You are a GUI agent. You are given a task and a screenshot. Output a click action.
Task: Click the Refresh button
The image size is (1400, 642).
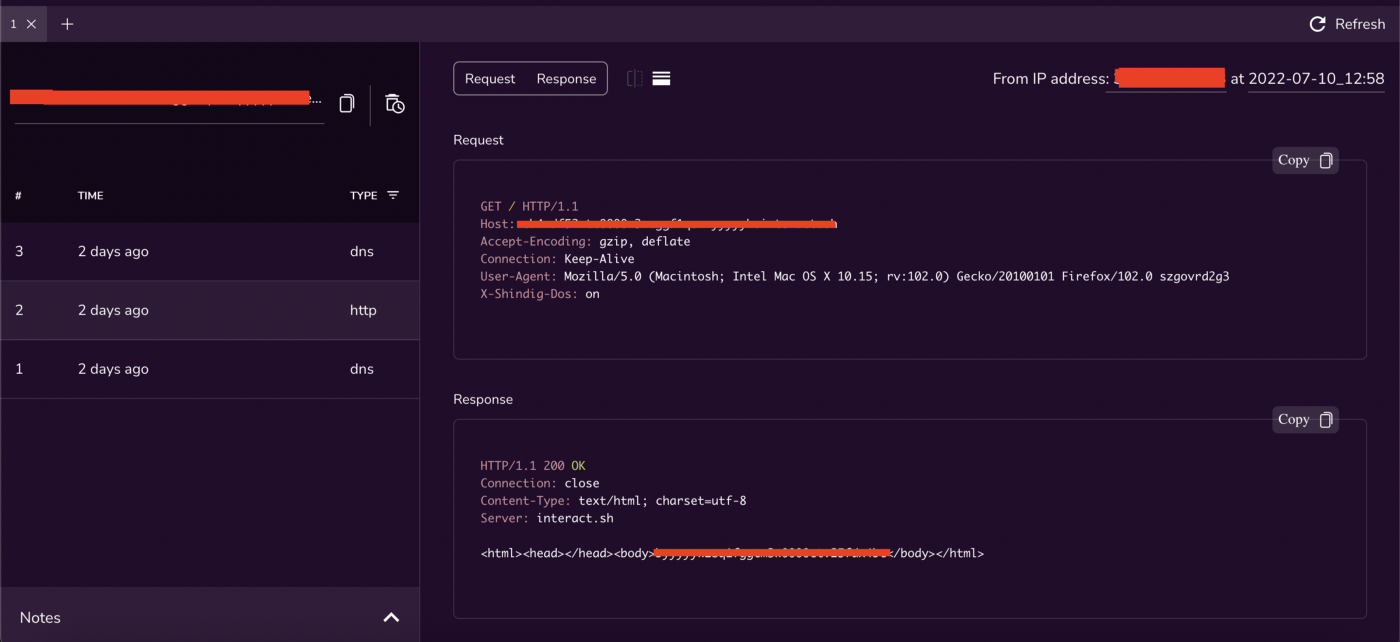1347,24
